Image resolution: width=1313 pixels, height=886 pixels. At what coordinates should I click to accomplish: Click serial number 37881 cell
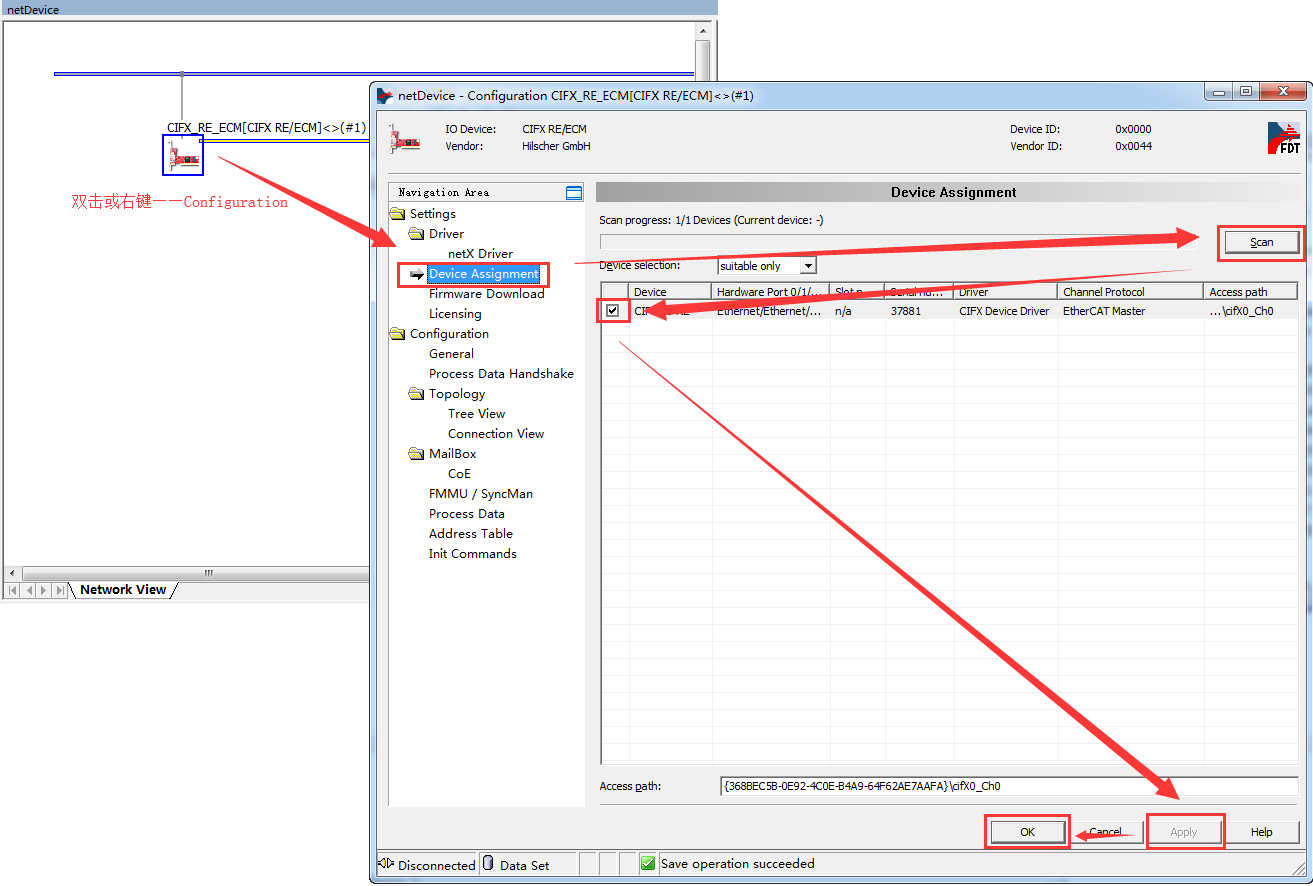(x=920, y=311)
